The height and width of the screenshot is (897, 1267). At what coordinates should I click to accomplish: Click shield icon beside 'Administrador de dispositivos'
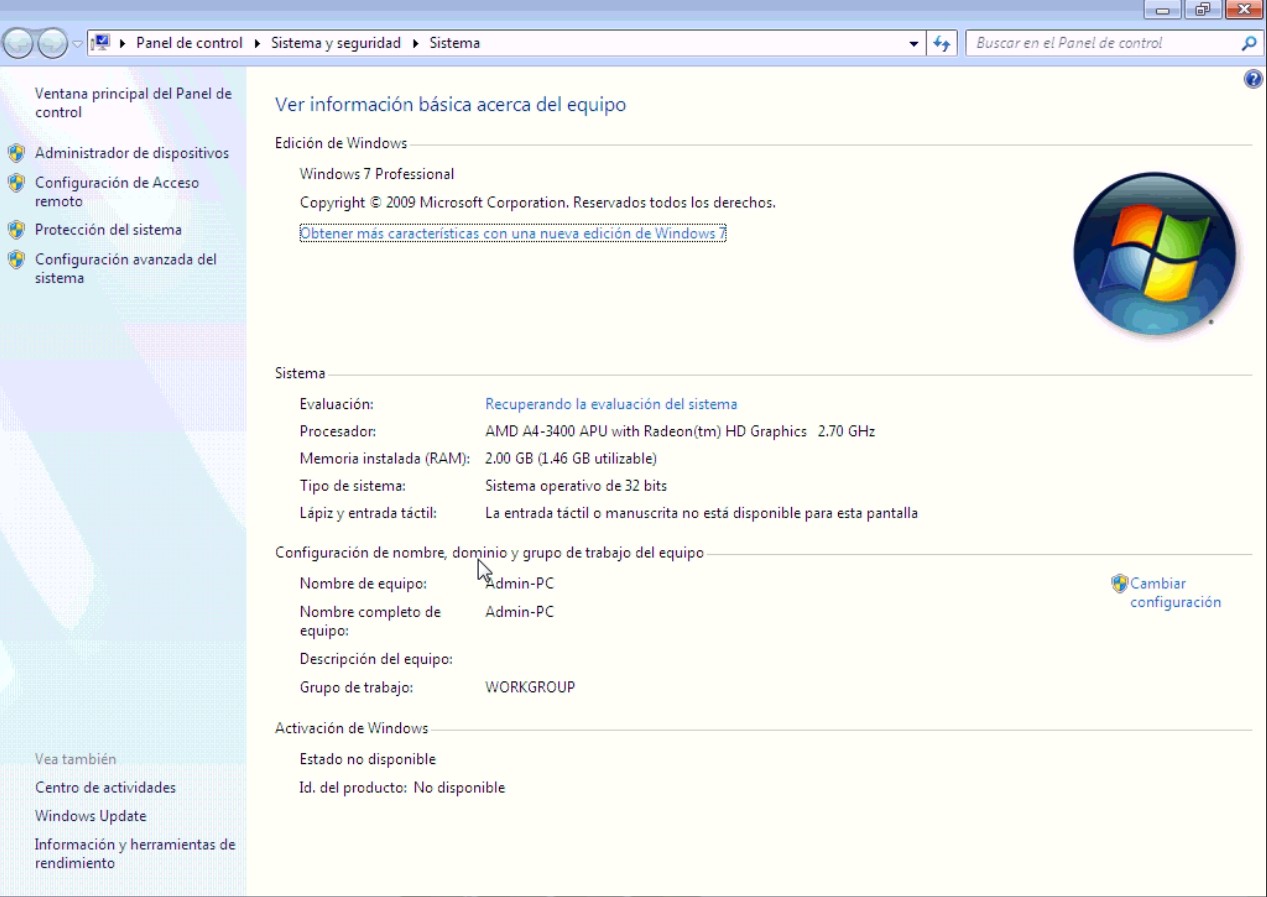point(16,153)
